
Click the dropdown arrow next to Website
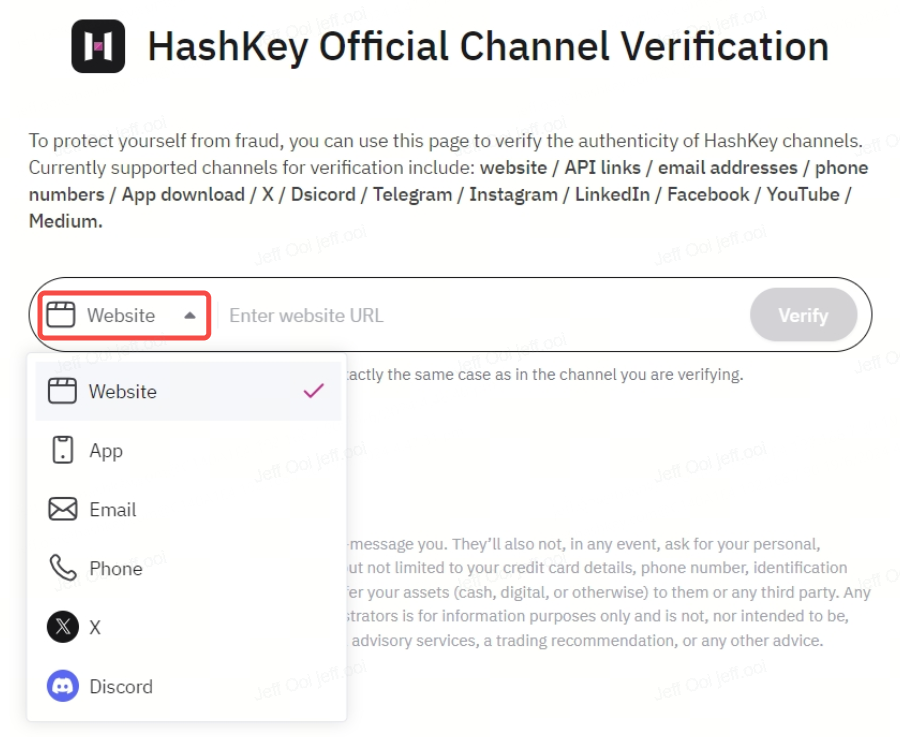point(190,315)
